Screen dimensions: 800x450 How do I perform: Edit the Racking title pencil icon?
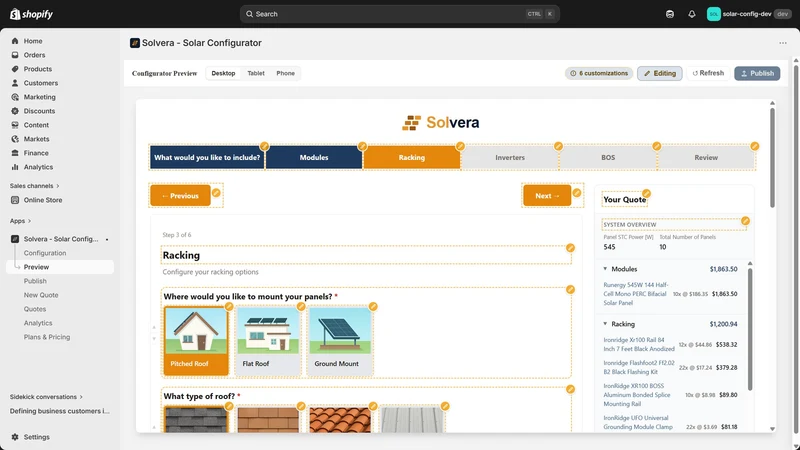click(x=570, y=248)
